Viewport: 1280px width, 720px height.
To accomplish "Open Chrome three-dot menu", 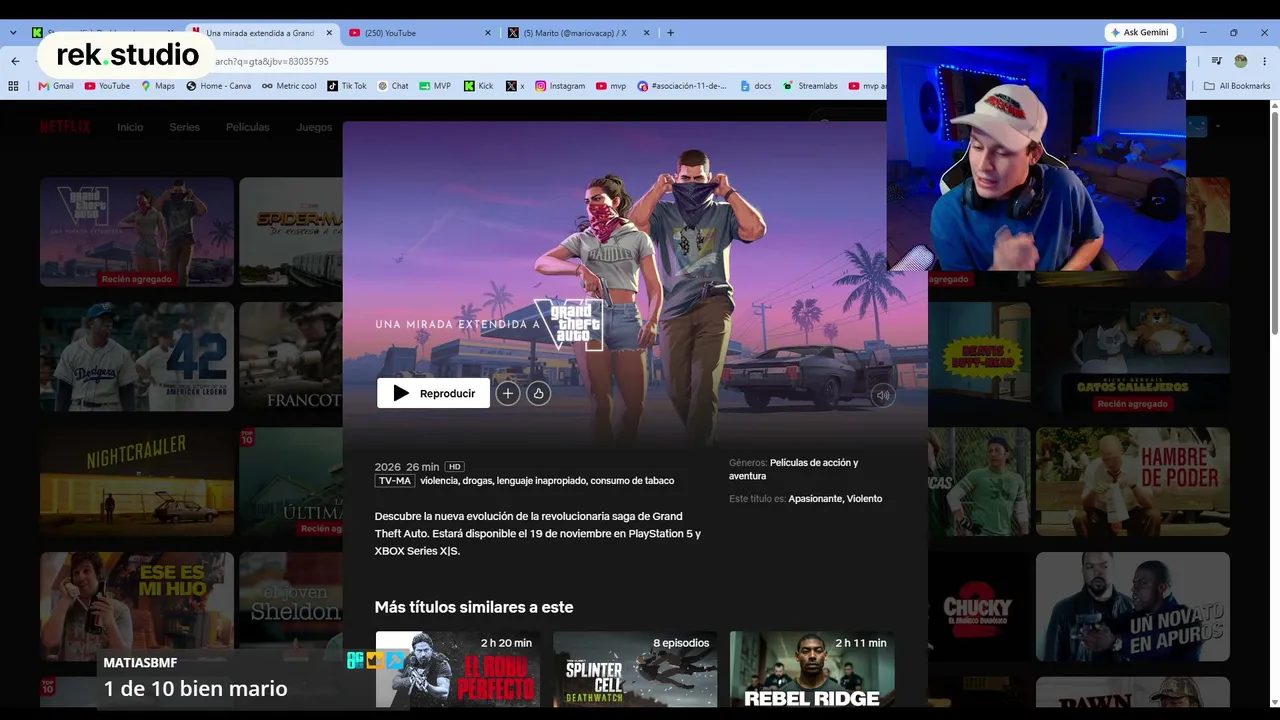I will point(1264,61).
